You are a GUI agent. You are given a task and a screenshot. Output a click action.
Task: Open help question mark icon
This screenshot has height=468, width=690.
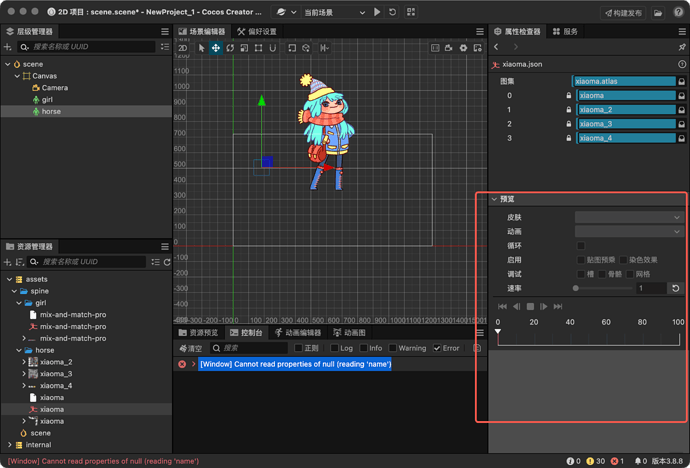tap(679, 12)
